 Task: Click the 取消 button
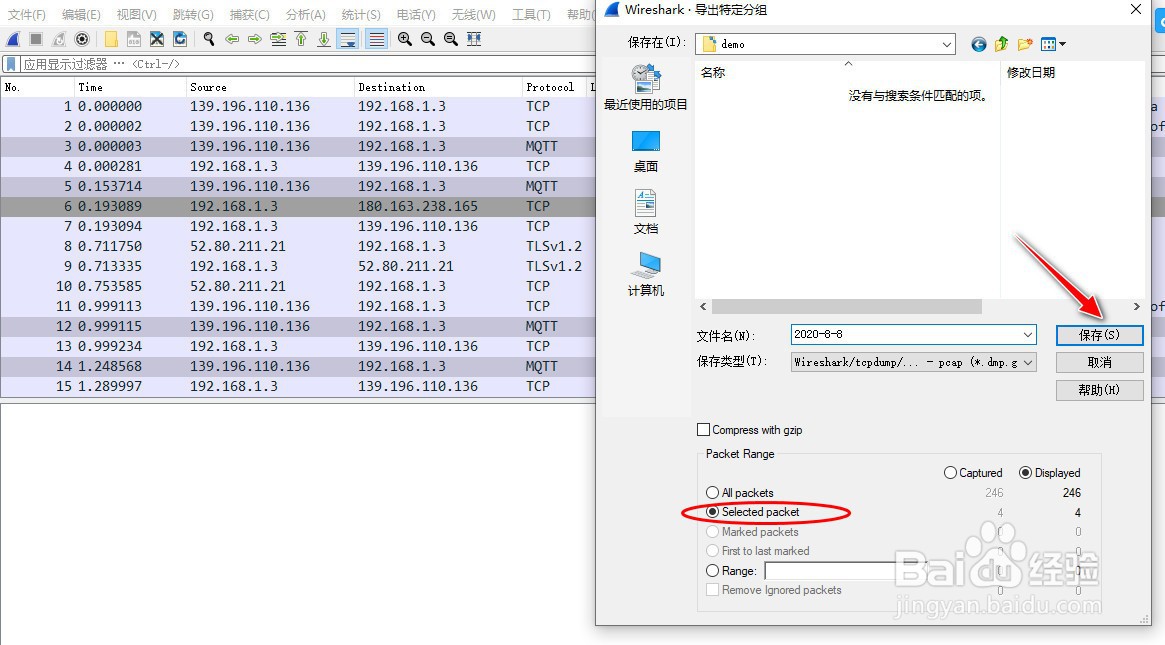click(1099, 362)
